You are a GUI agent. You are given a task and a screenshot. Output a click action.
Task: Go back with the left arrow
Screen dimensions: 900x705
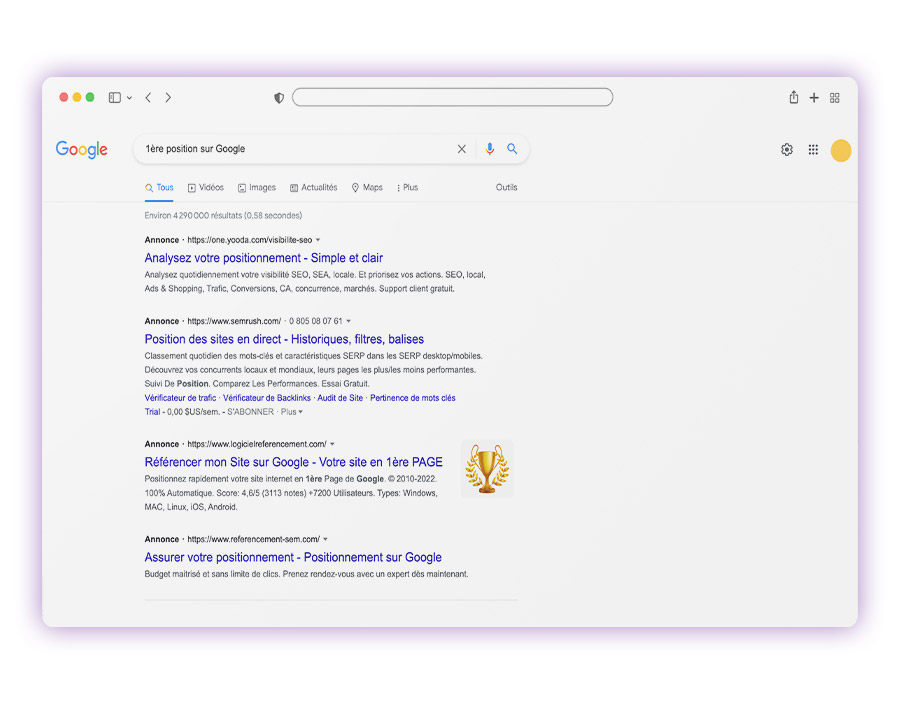click(x=148, y=98)
